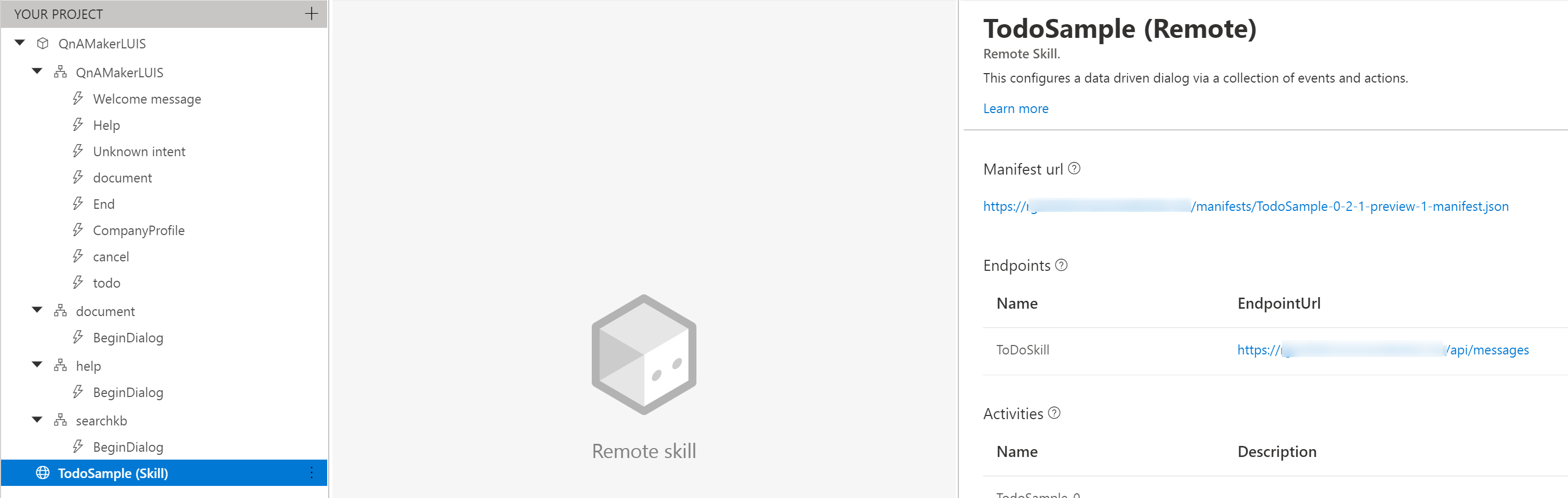Open the TodoSample (Skill) three-dot menu
This screenshot has width=1568, height=498.
coord(312,473)
